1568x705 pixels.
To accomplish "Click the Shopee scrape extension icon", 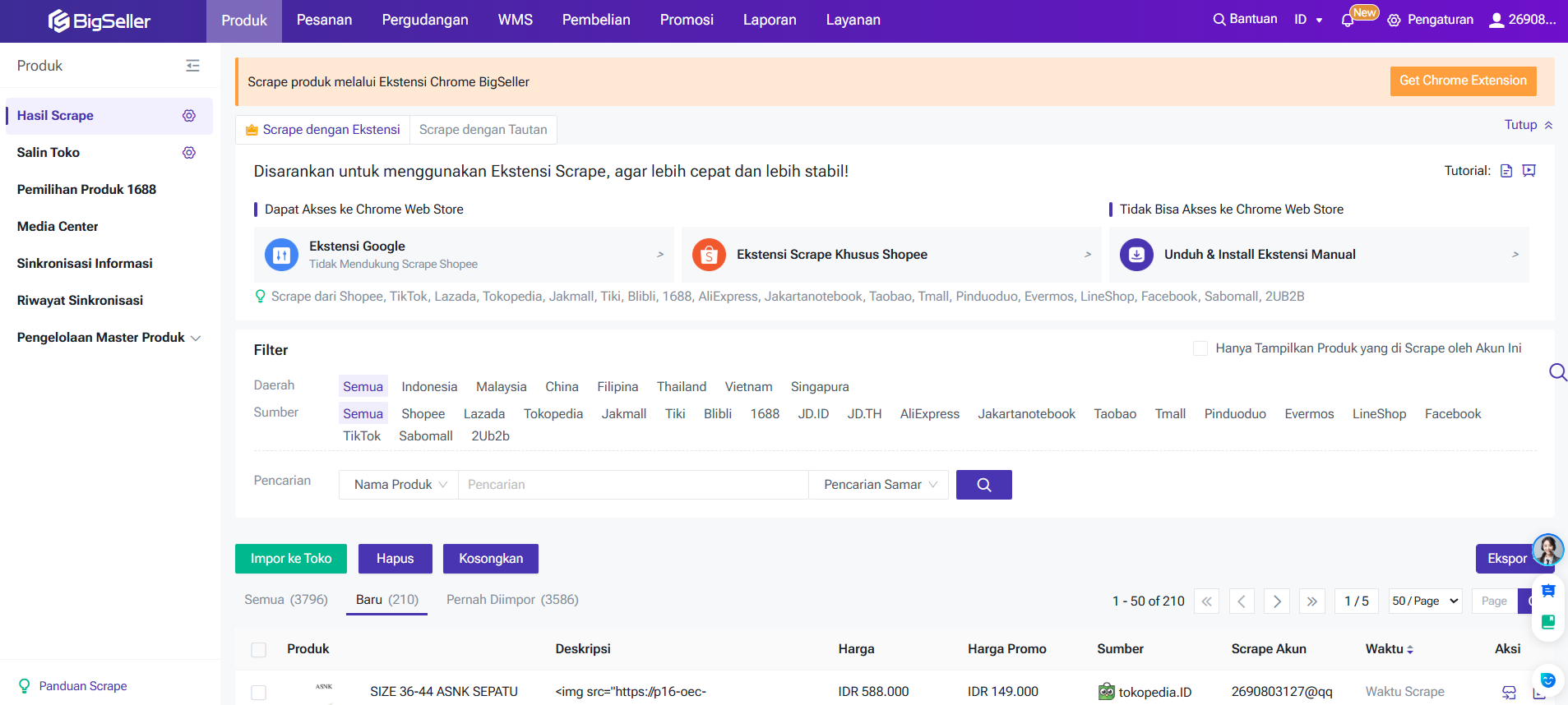I will point(709,255).
